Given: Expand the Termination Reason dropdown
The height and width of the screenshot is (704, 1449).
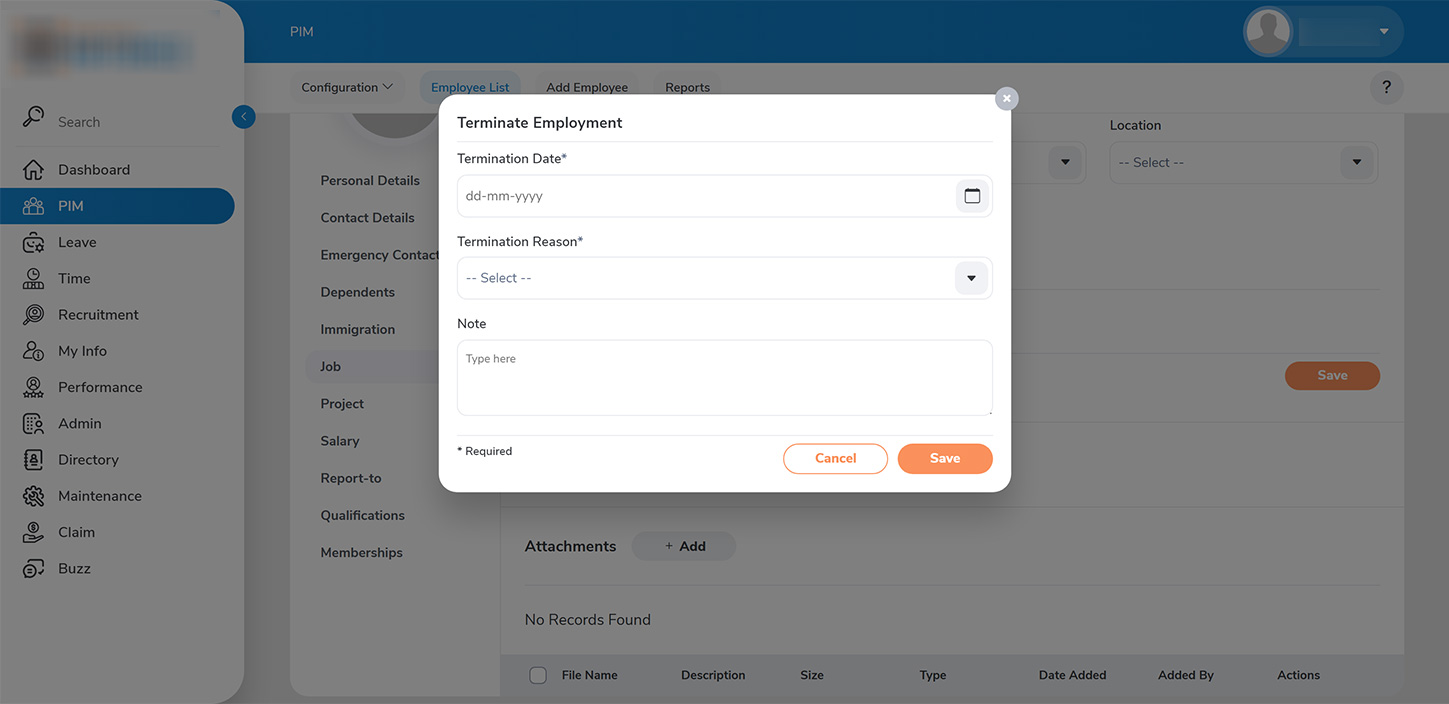Looking at the screenshot, I should click(x=971, y=278).
